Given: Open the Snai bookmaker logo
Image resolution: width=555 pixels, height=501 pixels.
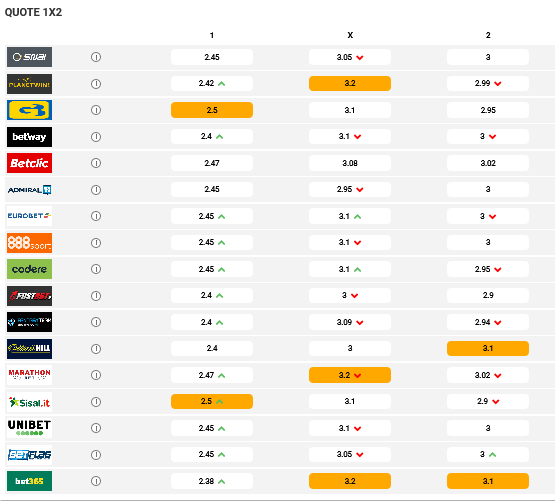Looking at the screenshot, I should tap(29, 57).
